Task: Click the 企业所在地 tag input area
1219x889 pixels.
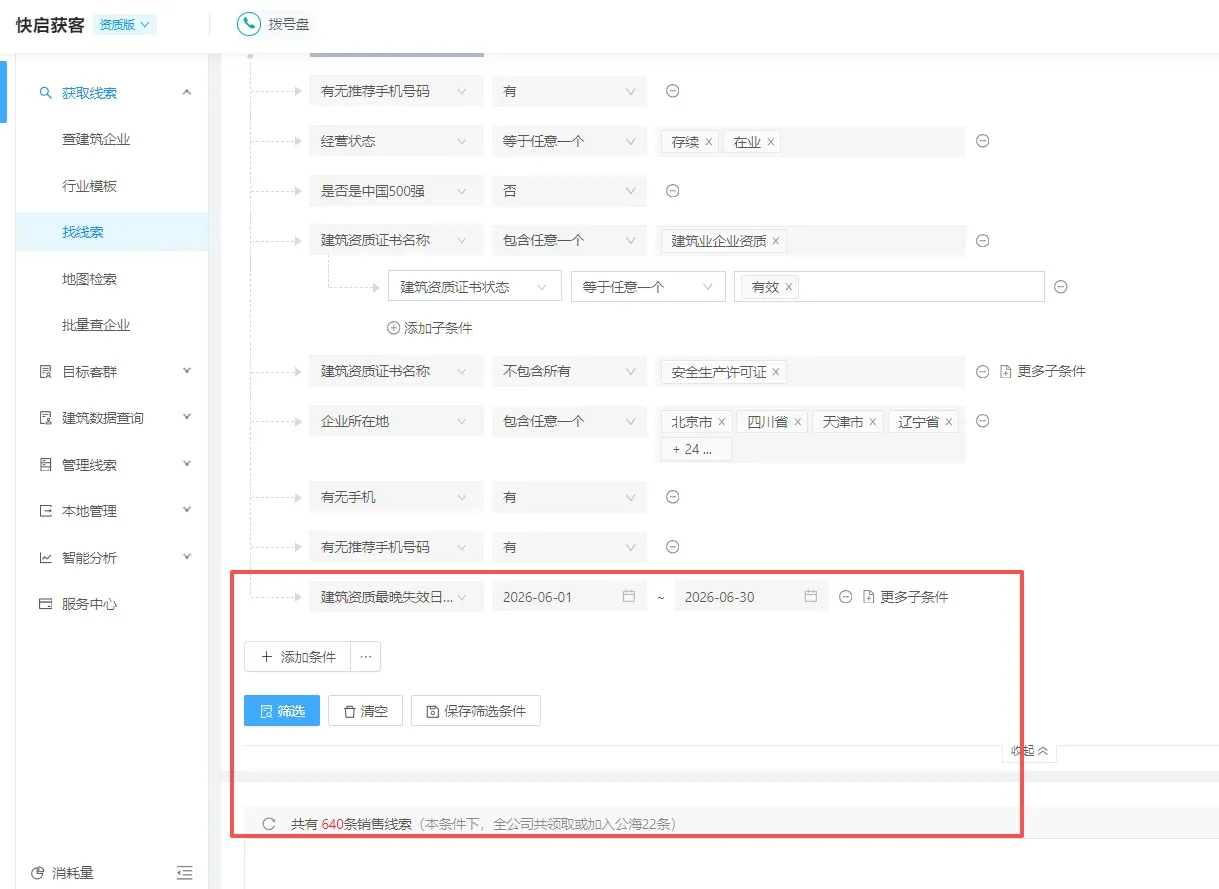Action: click(x=812, y=434)
